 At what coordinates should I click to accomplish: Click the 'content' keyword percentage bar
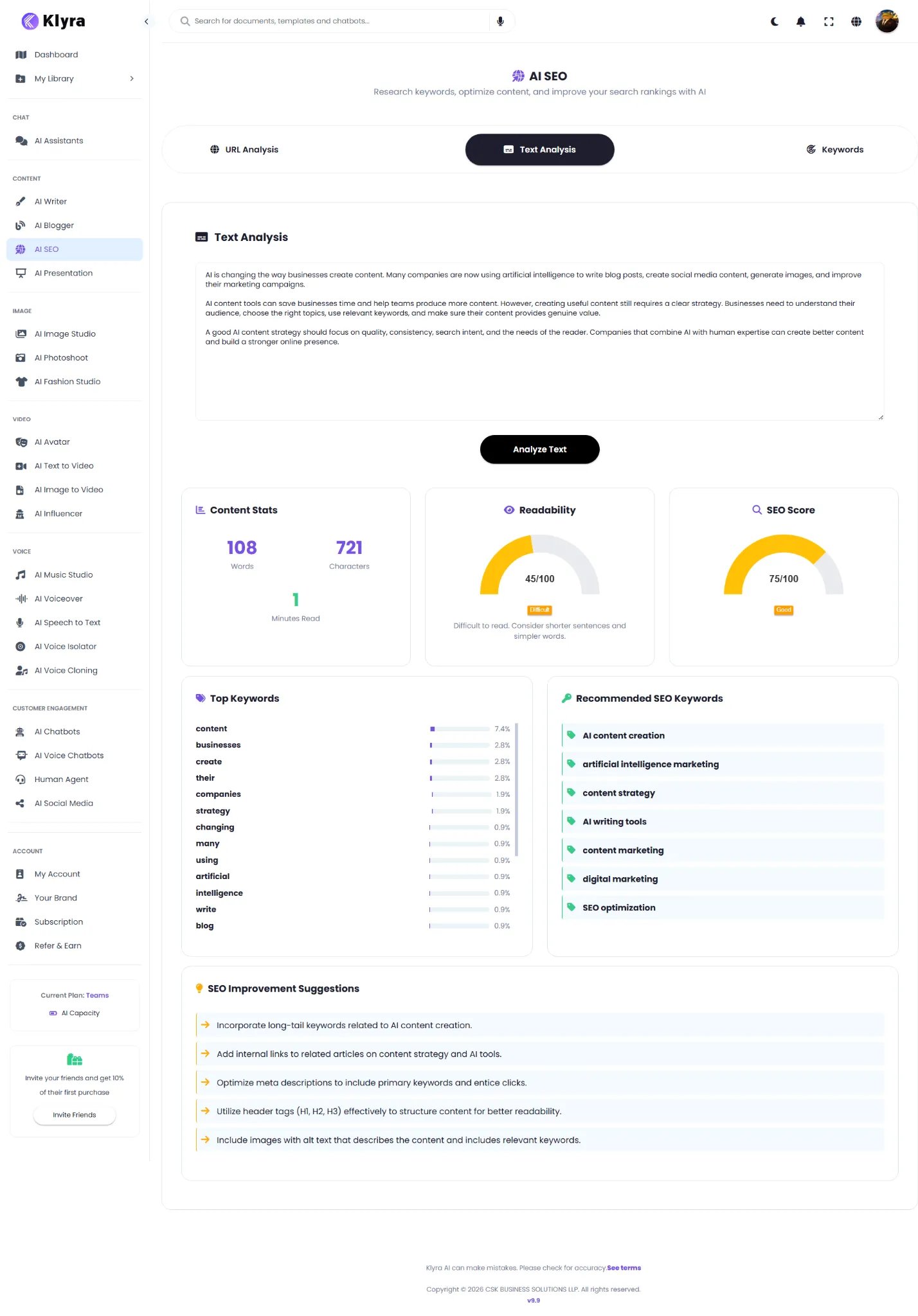[x=460, y=729]
